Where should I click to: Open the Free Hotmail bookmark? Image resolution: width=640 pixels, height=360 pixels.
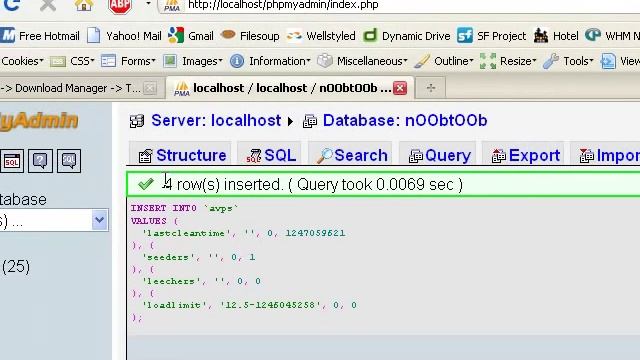coord(40,36)
